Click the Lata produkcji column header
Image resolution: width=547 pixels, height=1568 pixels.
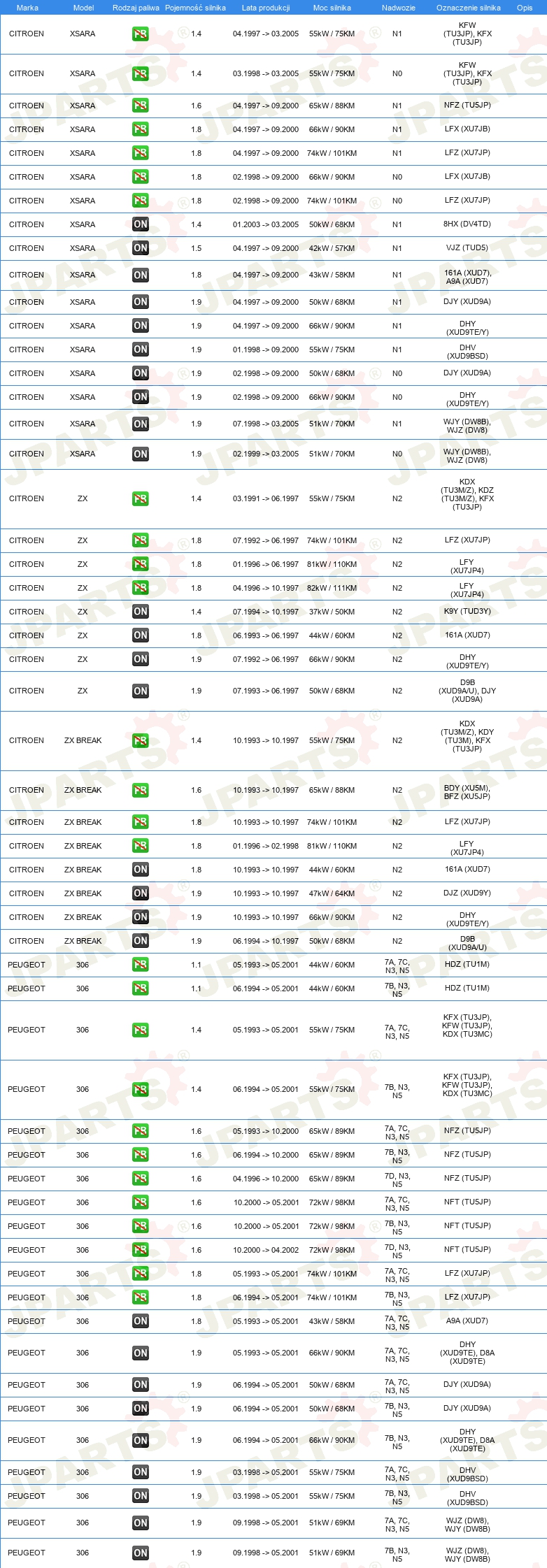click(266, 8)
